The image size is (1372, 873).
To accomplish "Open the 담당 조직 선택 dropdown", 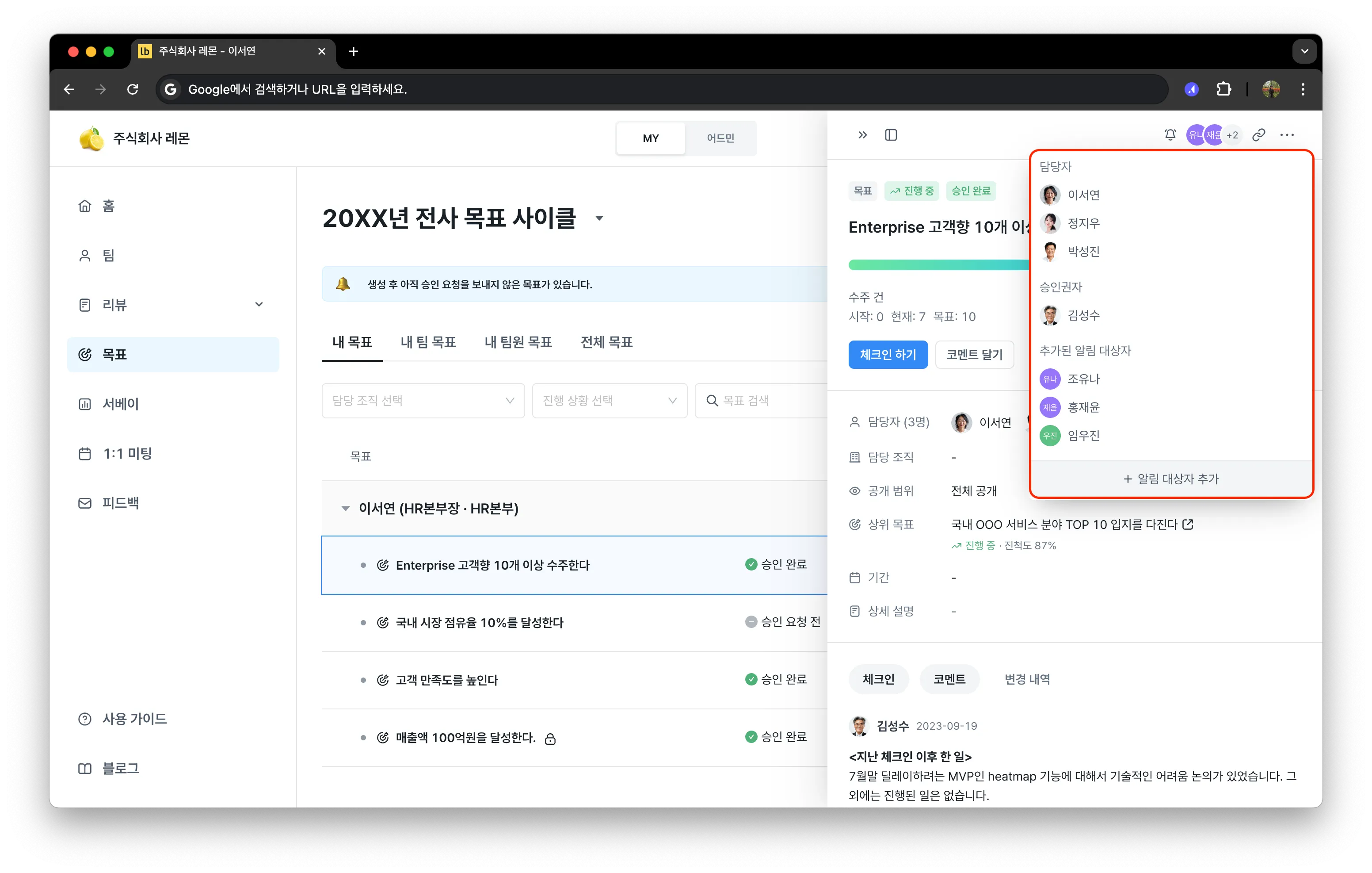I will point(423,400).
